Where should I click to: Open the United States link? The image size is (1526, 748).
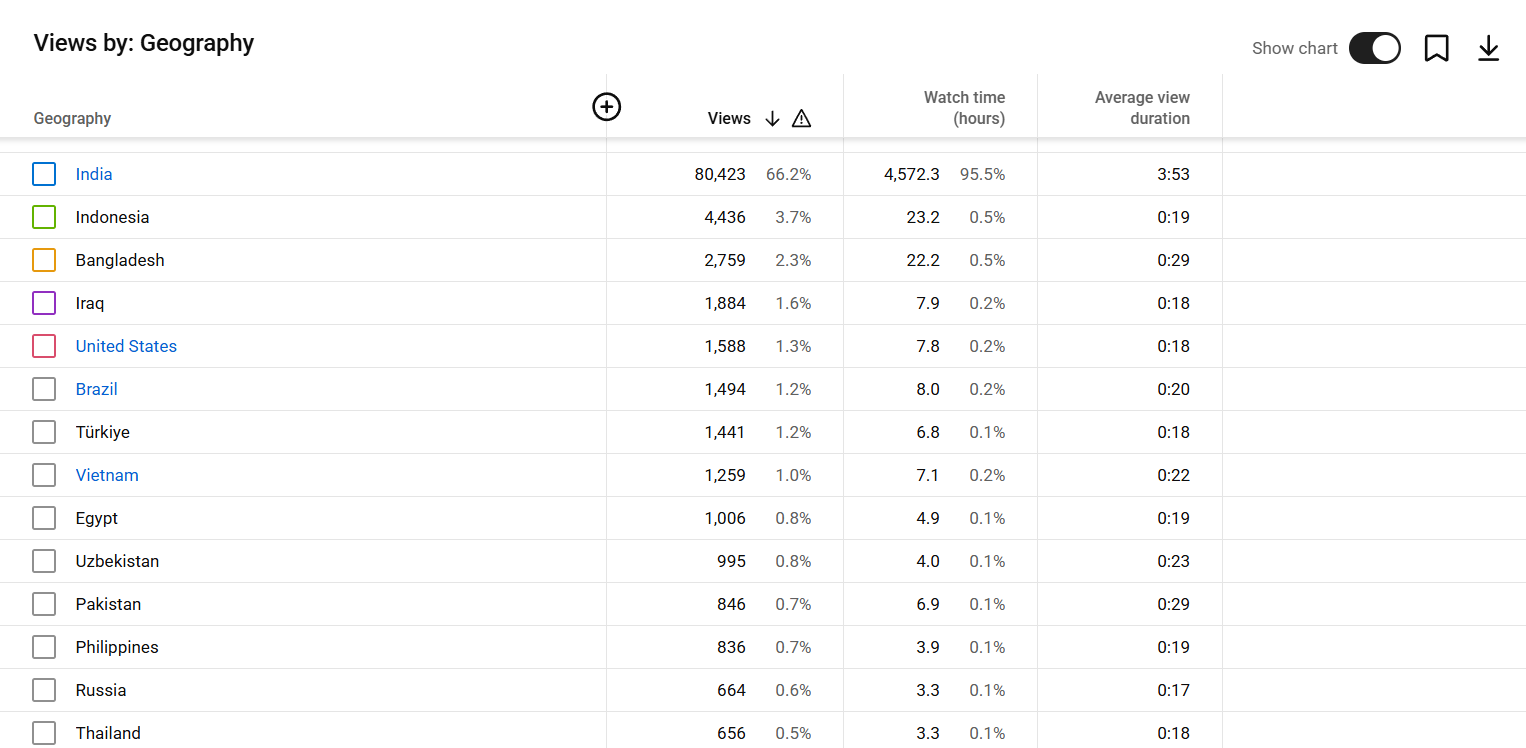[126, 346]
